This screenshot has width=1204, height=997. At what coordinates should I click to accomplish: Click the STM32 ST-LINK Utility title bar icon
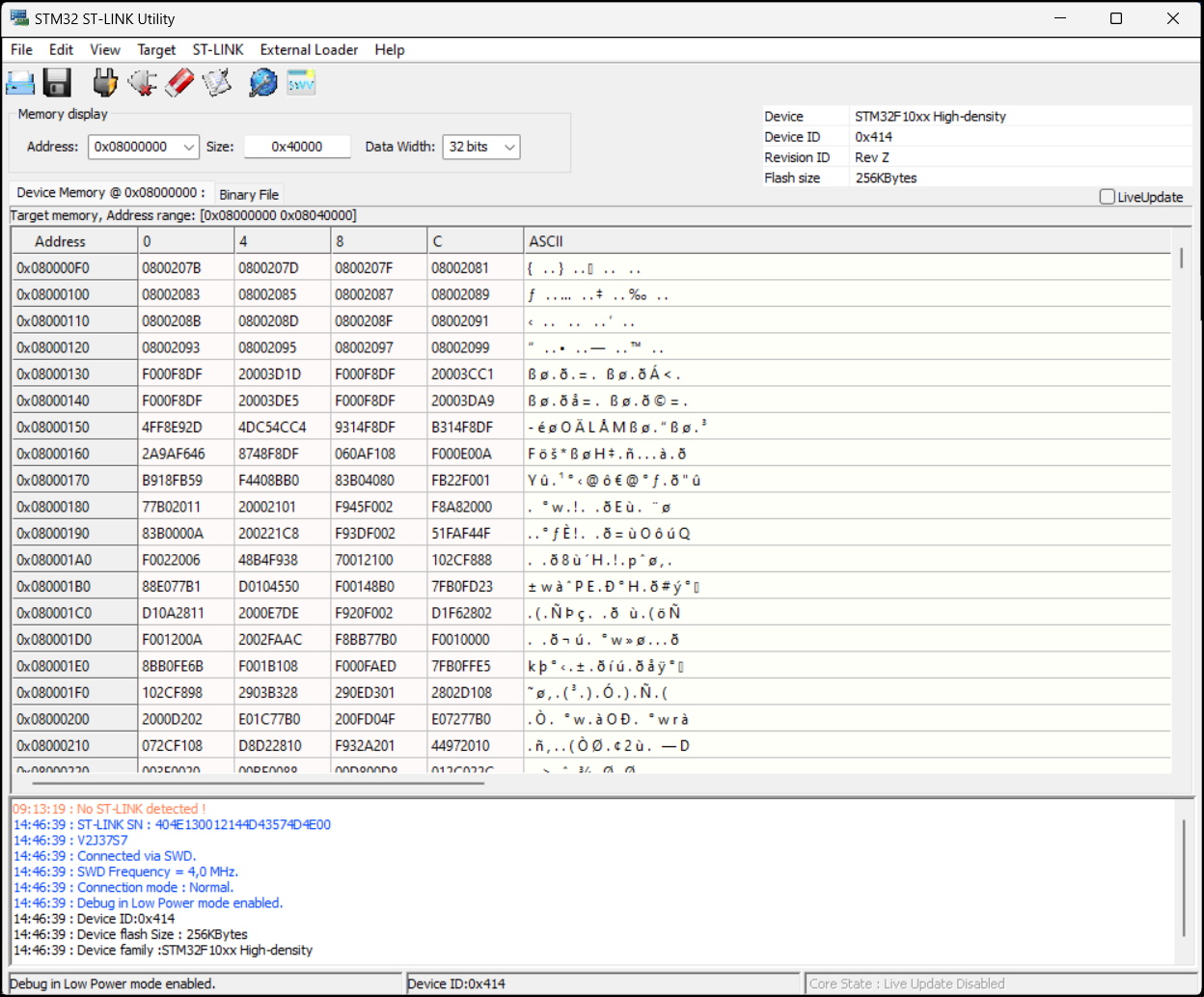tap(19, 18)
